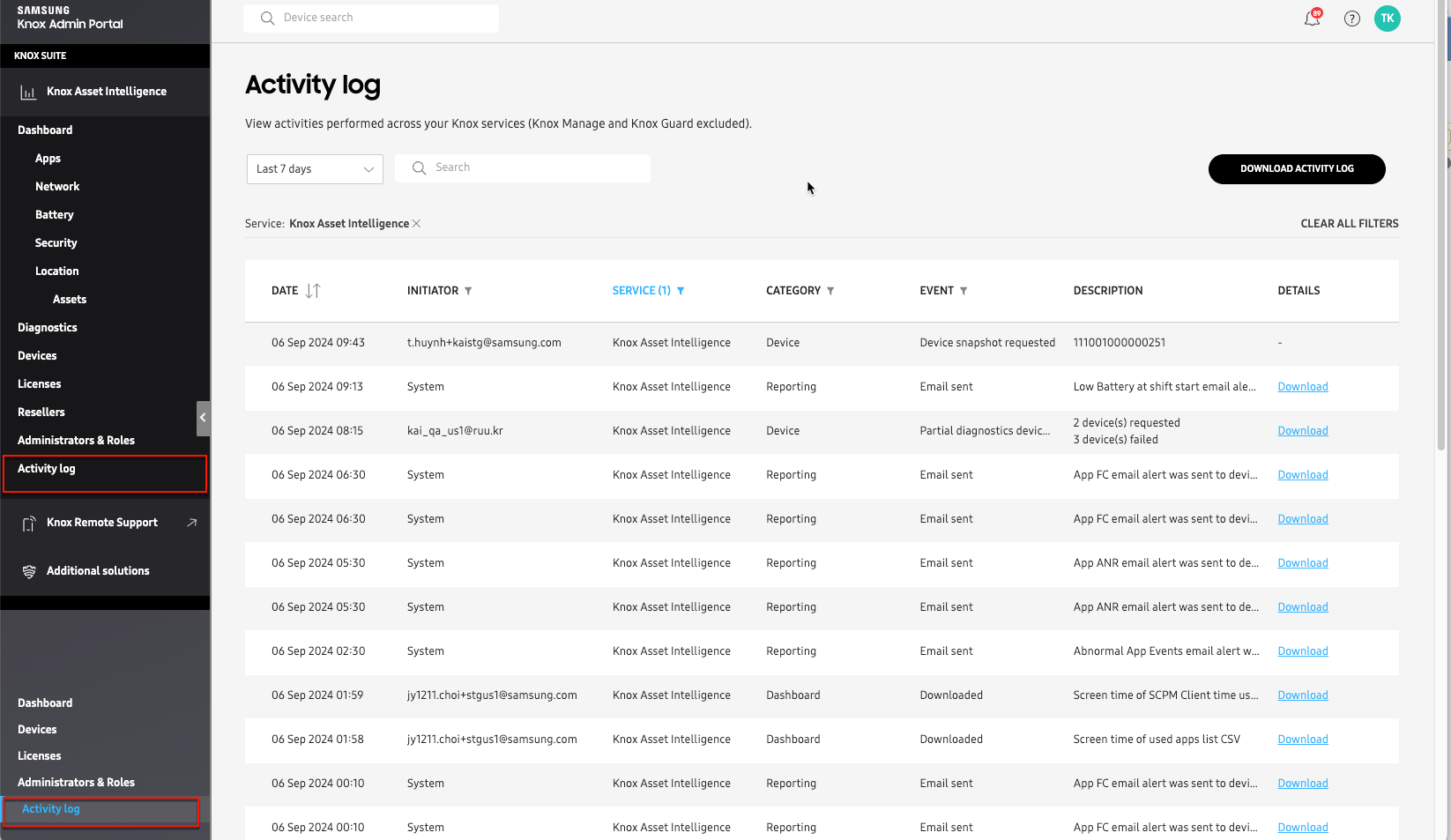Click the Device search field
The image size is (1451, 840).
point(371,18)
